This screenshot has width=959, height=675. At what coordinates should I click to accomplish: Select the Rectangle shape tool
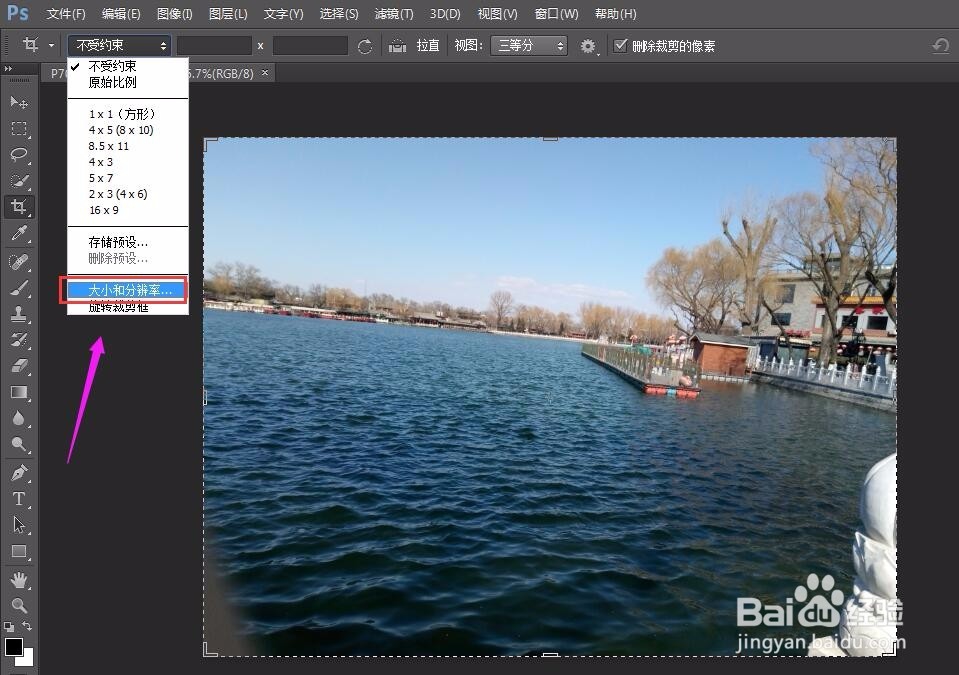(x=19, y=551)
